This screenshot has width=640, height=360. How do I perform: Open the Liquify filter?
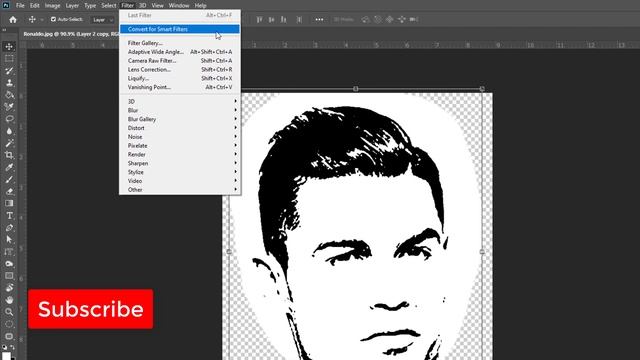pos(180,78)
